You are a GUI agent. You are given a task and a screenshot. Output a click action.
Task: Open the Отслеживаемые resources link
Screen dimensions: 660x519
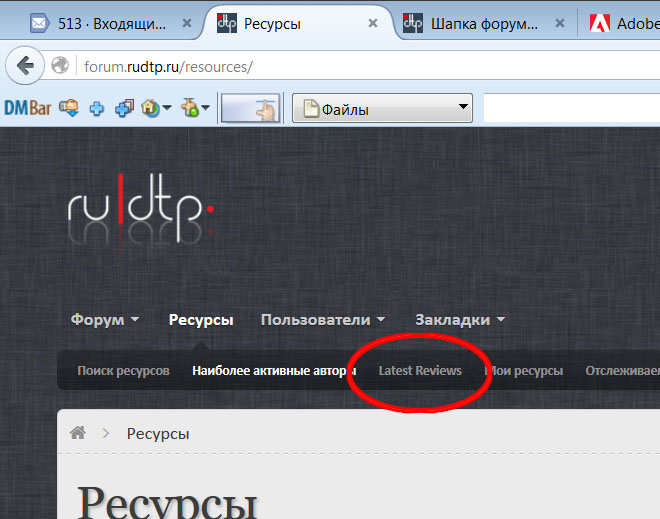(623, 371)
